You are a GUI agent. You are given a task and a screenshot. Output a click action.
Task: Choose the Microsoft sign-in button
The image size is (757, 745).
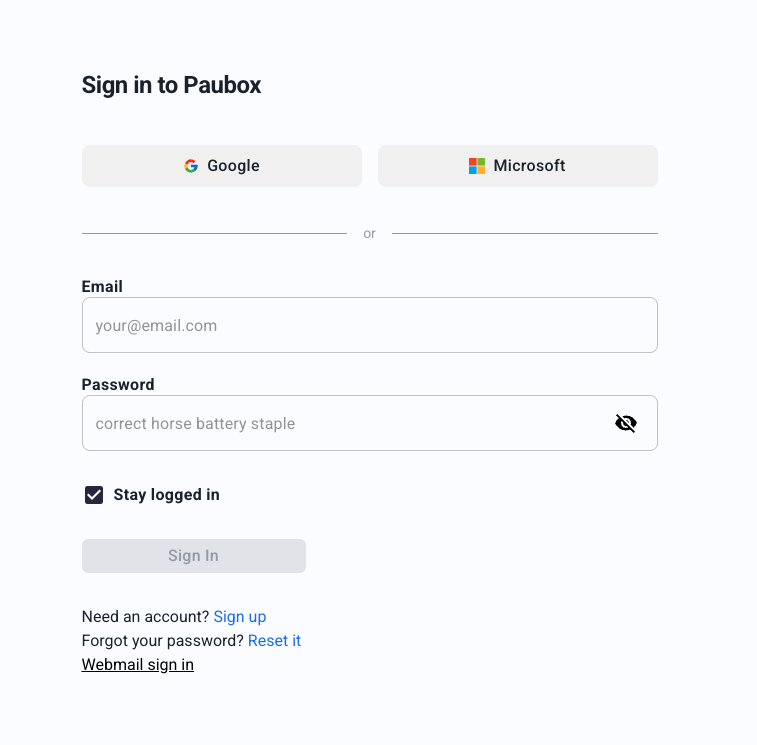point(518,166)
